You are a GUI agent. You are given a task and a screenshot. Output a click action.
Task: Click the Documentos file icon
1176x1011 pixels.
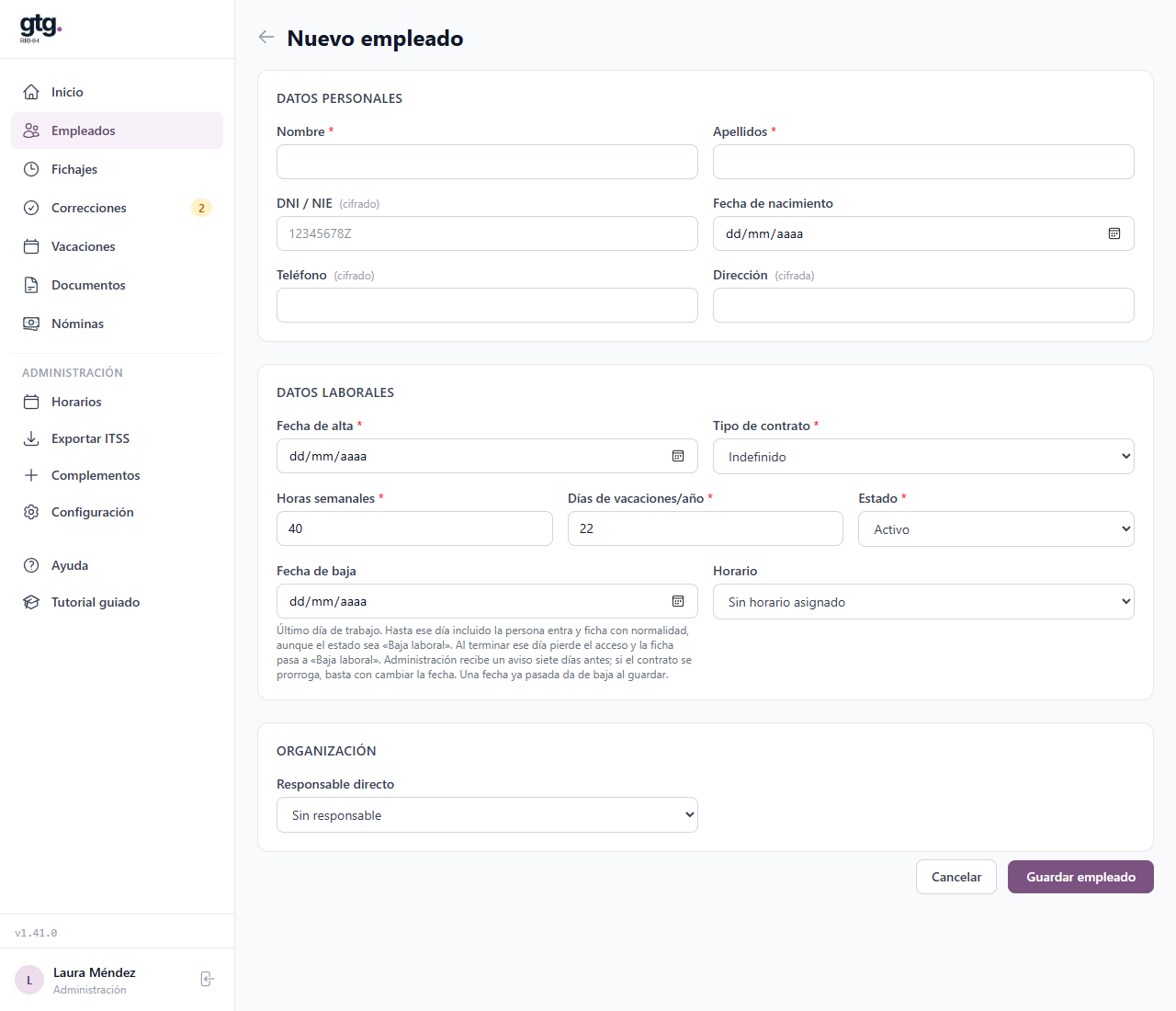click(x=31, y=285)
